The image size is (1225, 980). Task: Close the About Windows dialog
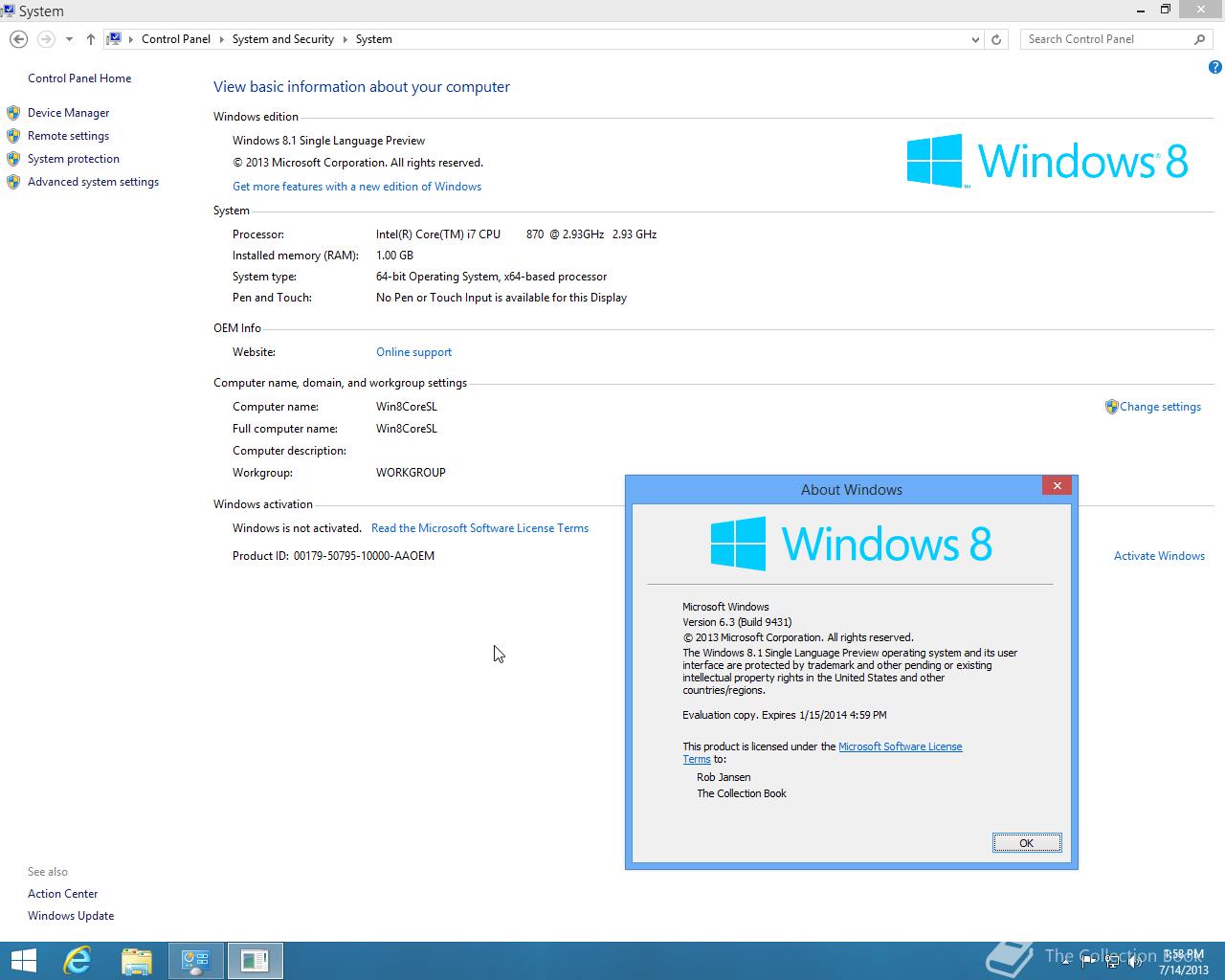click(1057, 485)
